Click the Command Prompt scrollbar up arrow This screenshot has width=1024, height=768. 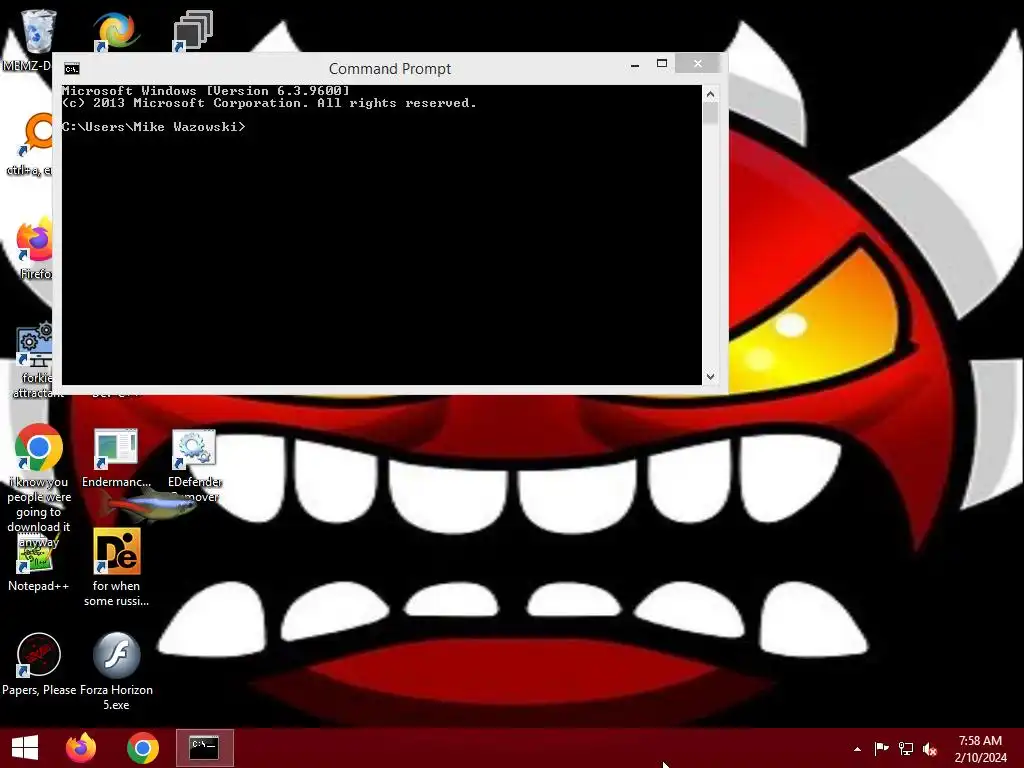point(711,94)
